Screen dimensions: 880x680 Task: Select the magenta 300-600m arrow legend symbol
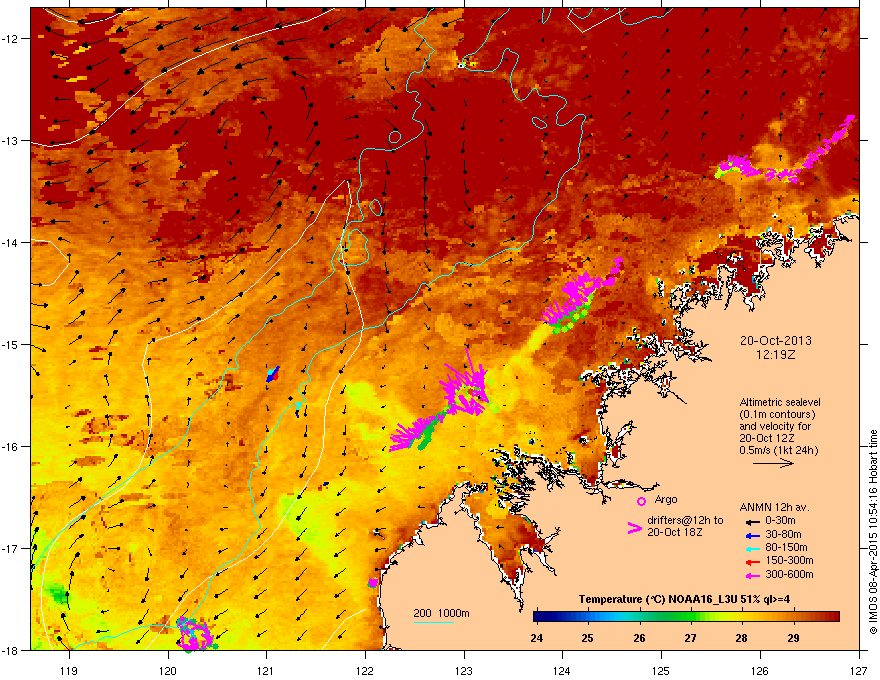751,575
